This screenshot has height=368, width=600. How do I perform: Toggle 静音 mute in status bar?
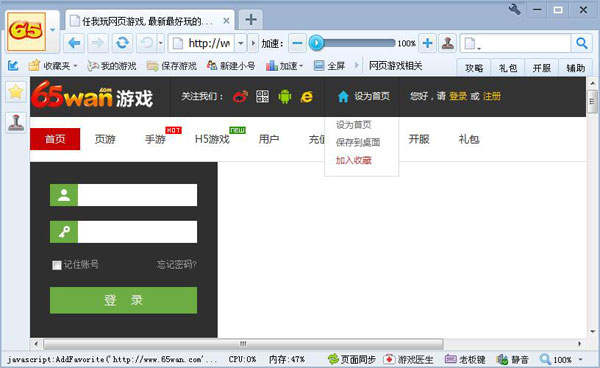(x=512, y=360)
